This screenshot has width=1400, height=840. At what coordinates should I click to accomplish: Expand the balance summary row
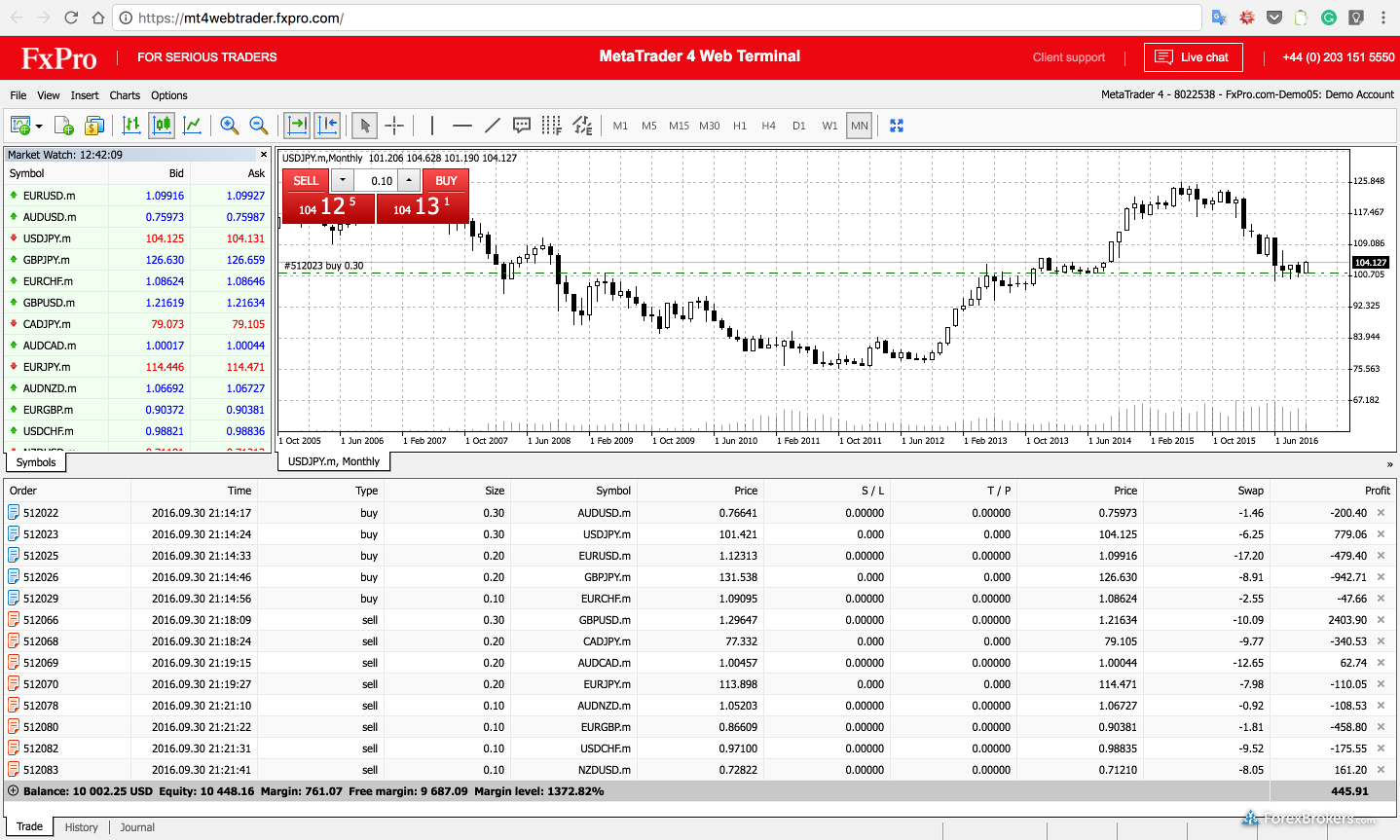(14, 791)
